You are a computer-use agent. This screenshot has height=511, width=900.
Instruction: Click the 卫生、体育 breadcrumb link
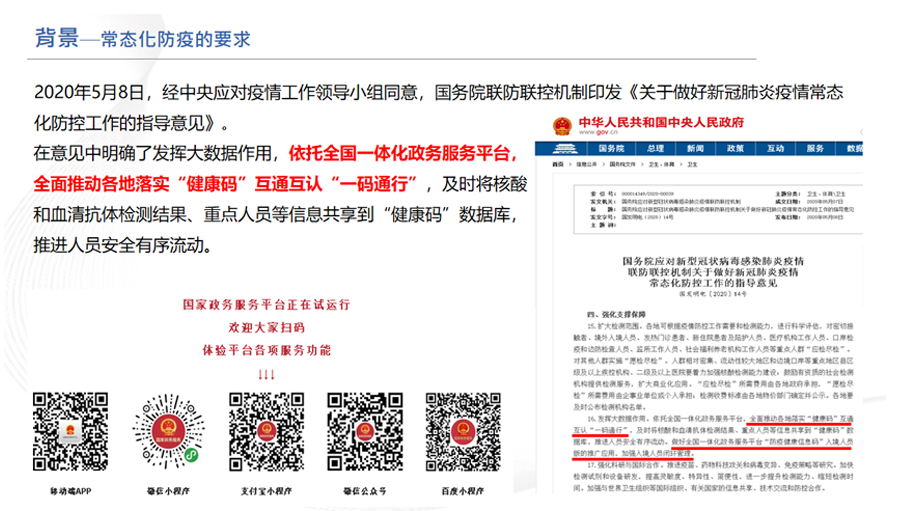click(661, 165)
